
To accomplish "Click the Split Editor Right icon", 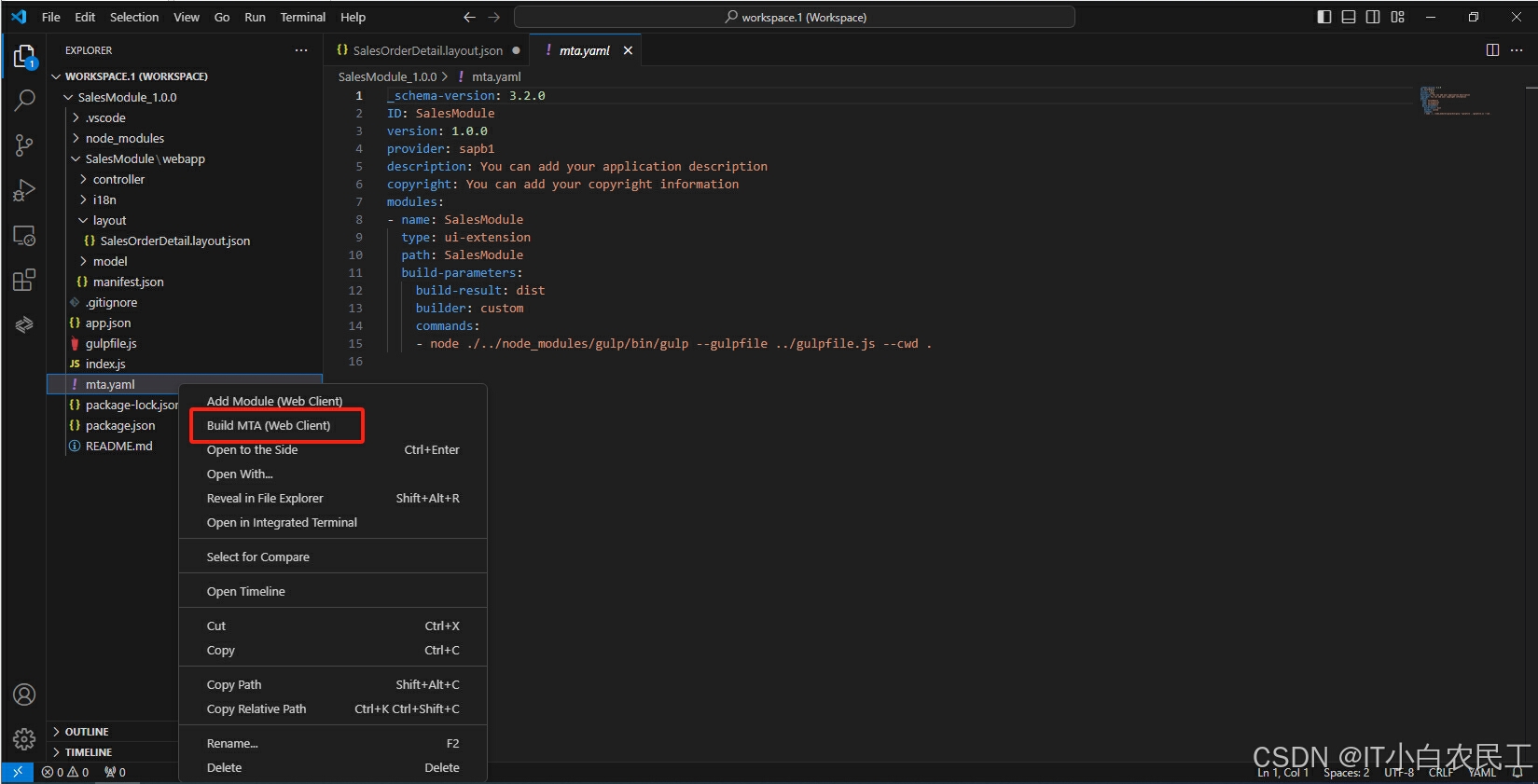I will 1492,50.
